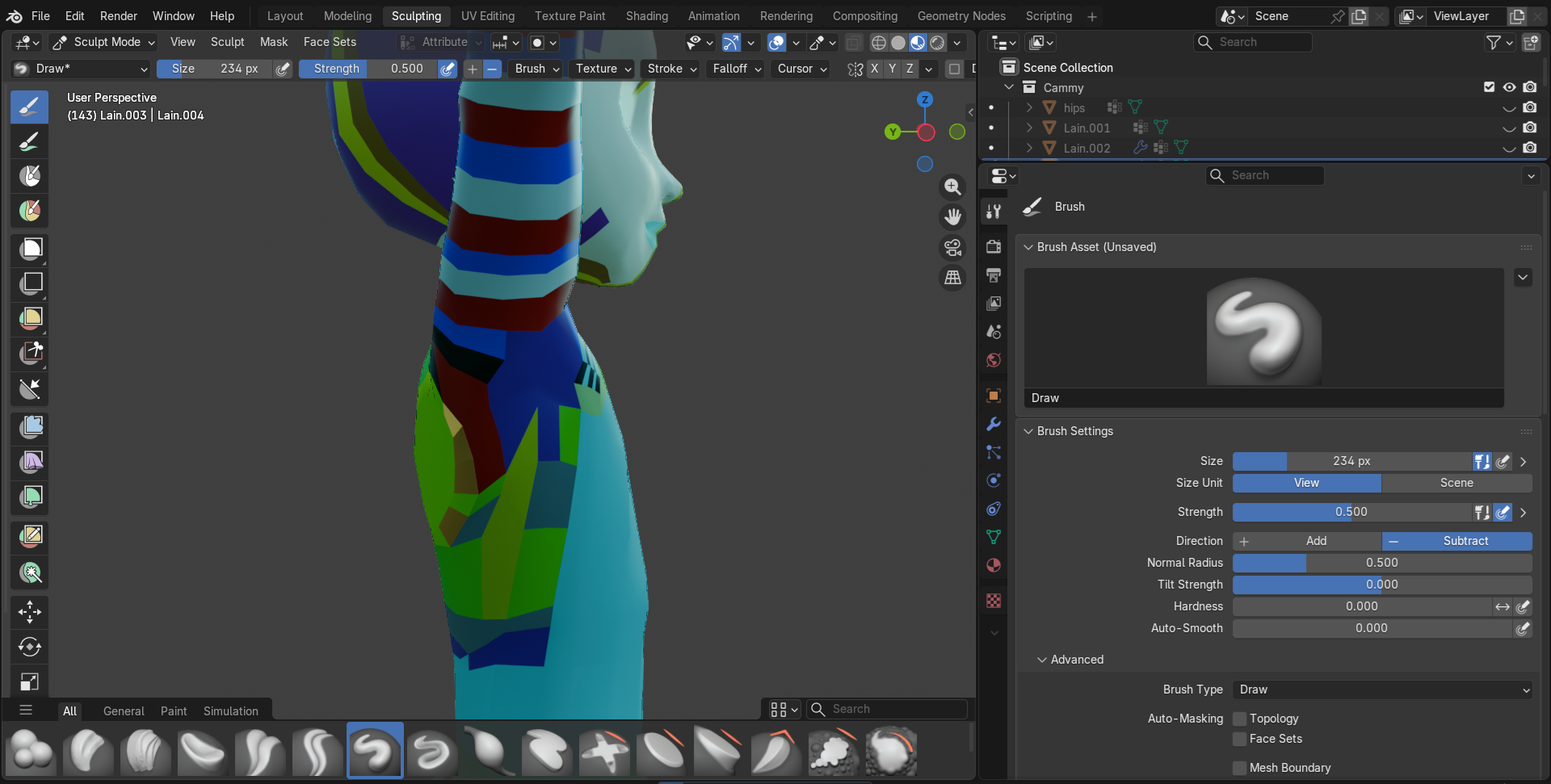This screenshot has width=1551, height=784.
Task: Switch to orthographic grid view icon
Action: (953, 278)
